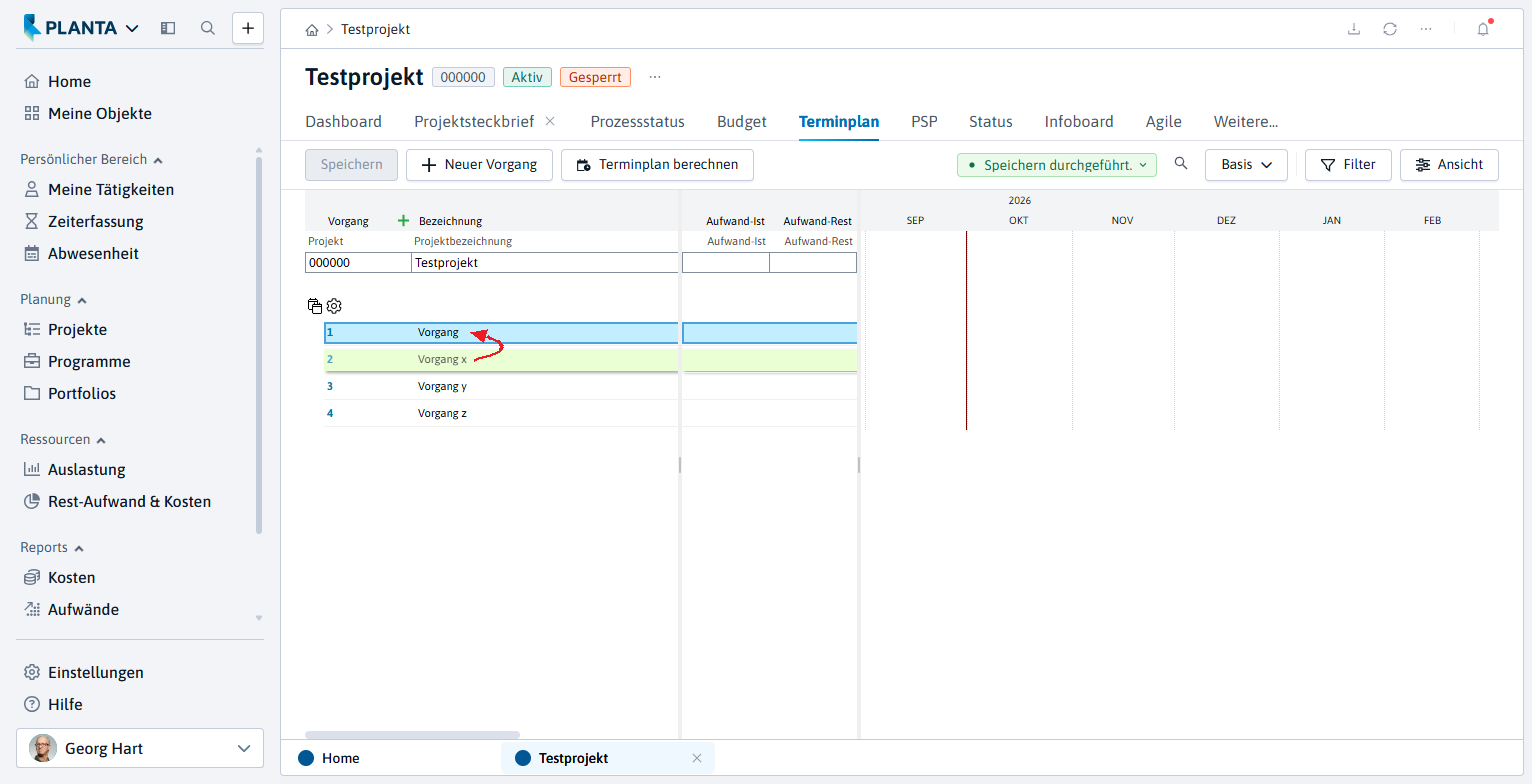Open the search magnifier in sidebar header

pyautogui.click(x=208, y=28)
